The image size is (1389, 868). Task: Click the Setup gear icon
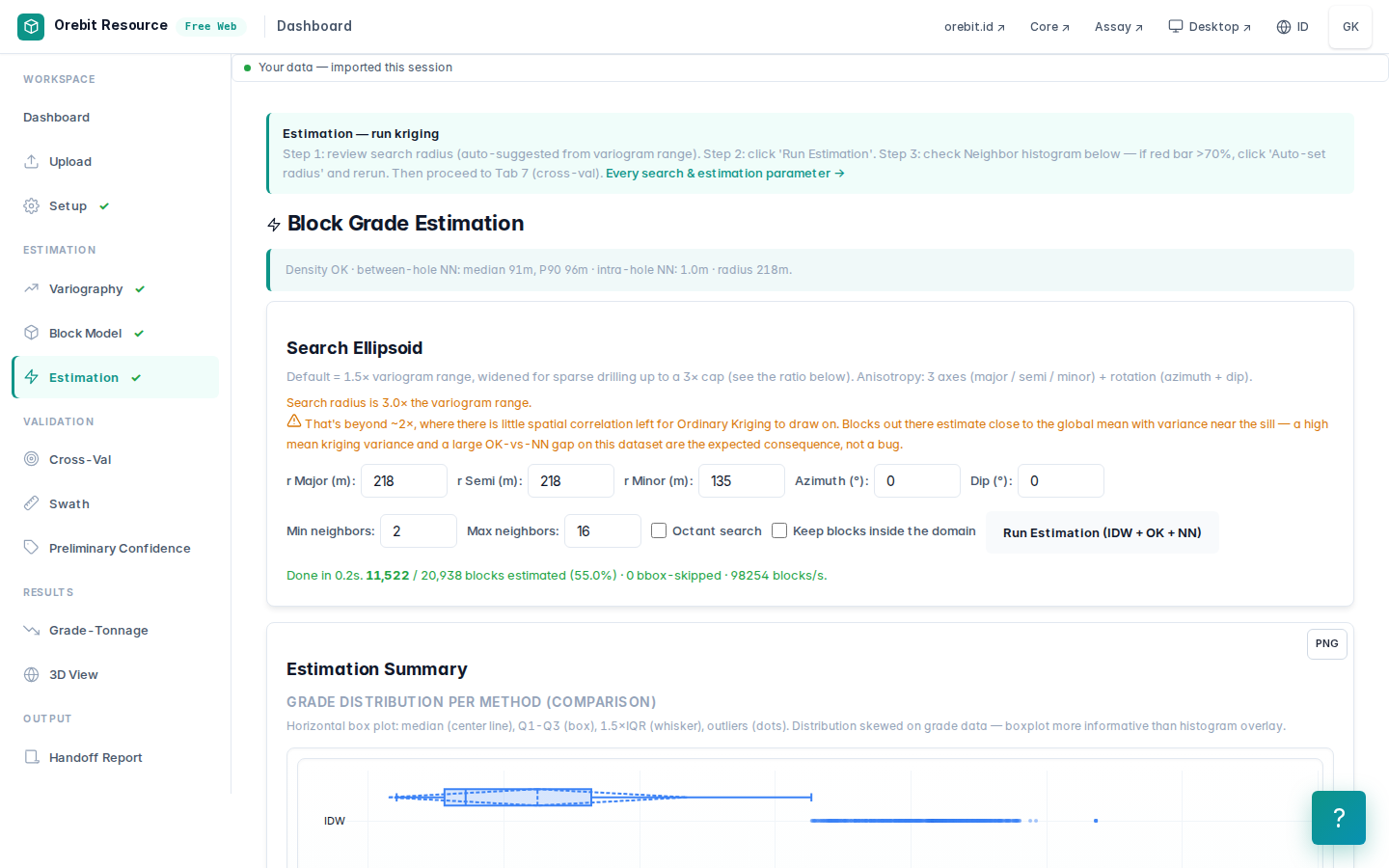[31, 205]
